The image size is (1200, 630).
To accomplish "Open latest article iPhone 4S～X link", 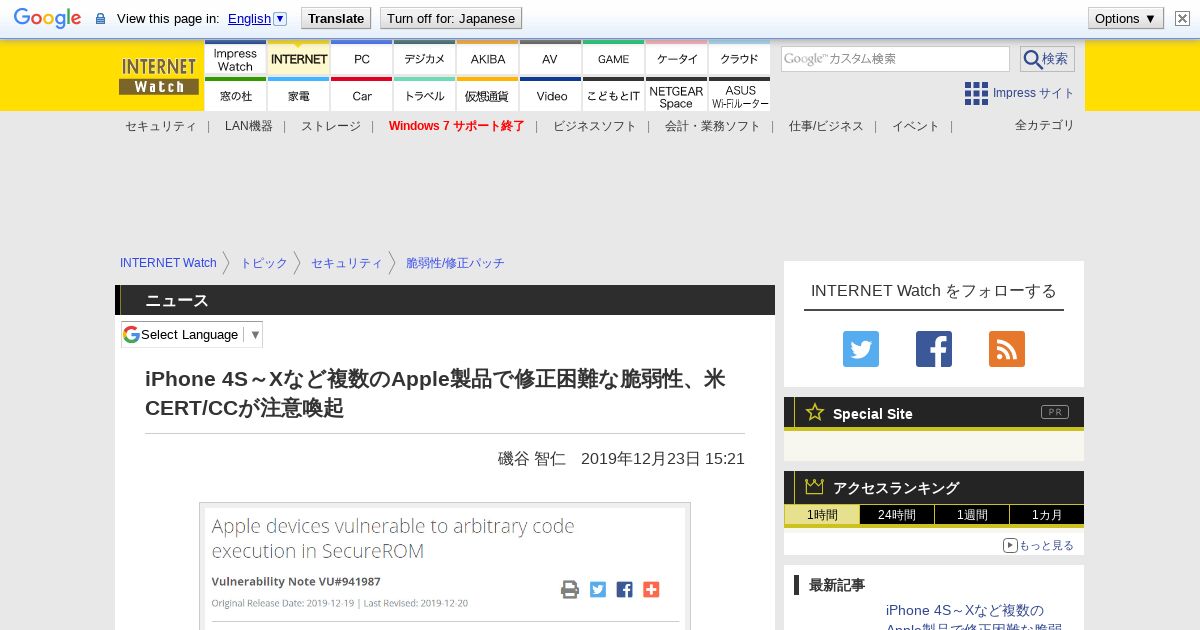I will (973, 619).
